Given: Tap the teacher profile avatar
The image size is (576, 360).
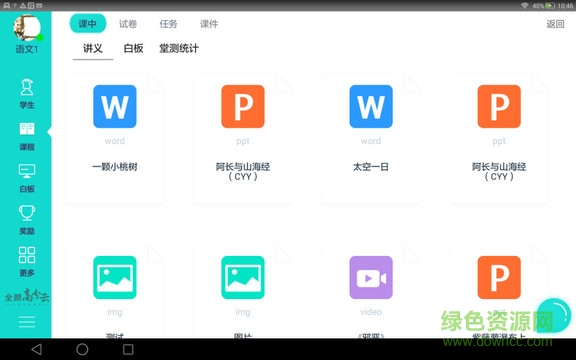Looking at the screenshot, I should click(x=27, y=27).
